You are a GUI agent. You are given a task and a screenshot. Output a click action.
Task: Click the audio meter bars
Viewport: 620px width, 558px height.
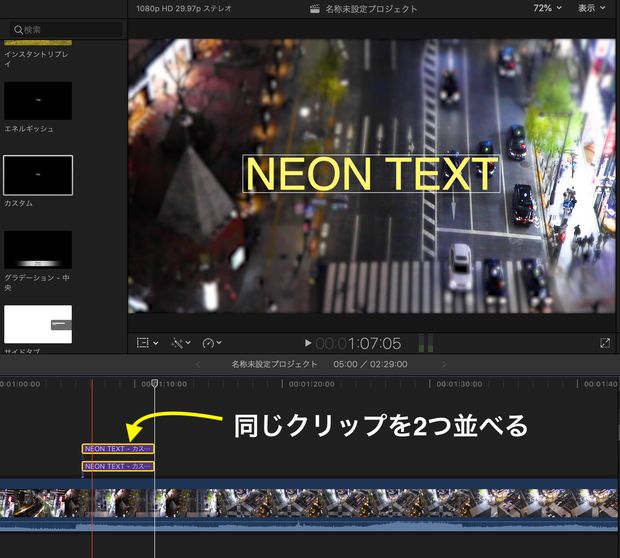[x=426, y=343]
